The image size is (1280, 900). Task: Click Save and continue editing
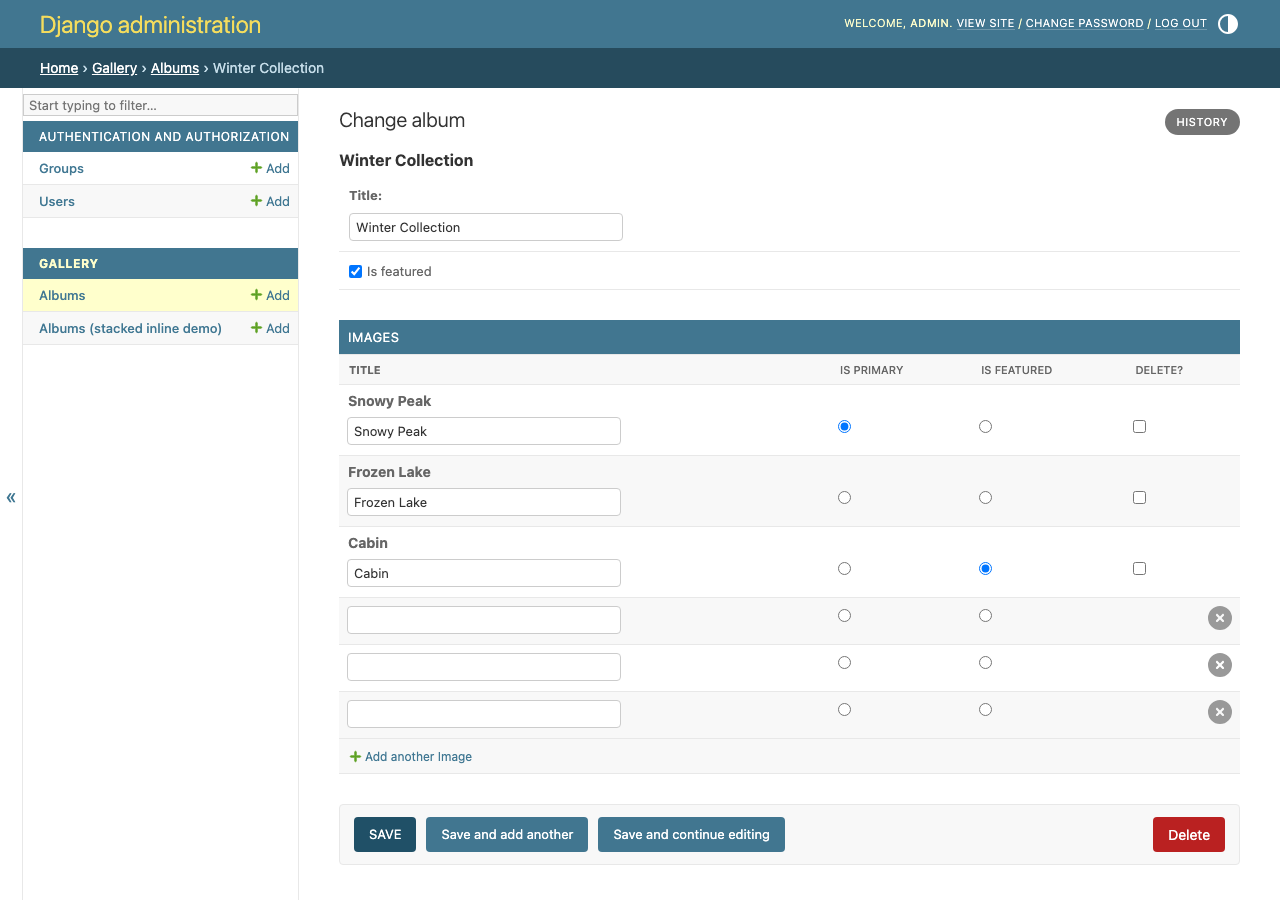click(691, 834)
